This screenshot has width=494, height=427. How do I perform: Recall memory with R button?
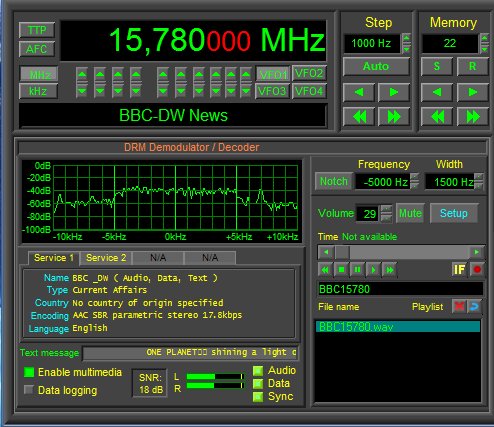tap(472, 66)
